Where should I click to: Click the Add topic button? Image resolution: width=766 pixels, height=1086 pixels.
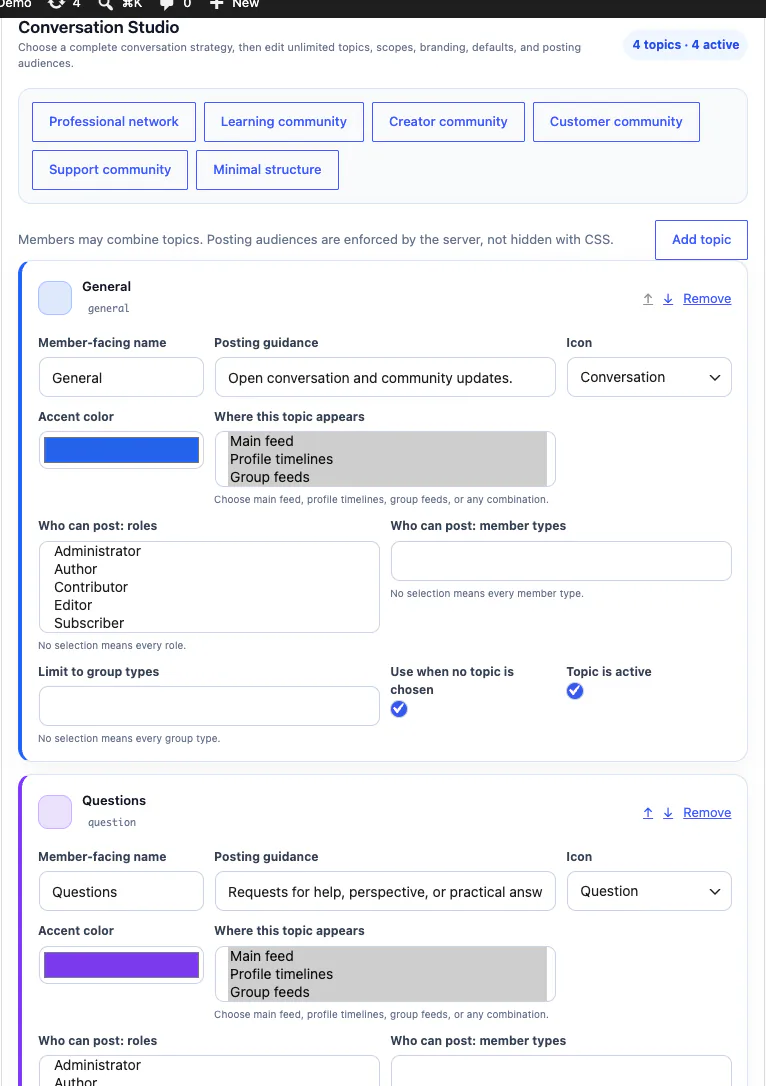(x=701, y=240)
